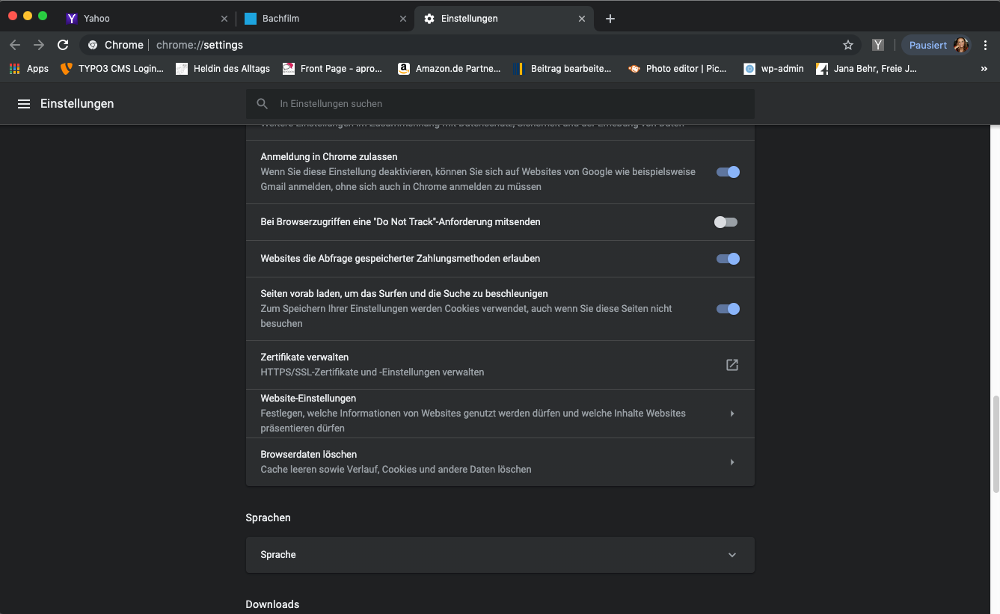Image resolution: width=1000 pixels, height=614 pixels.
Task: Reload the settings page
Action: point(62,45)
